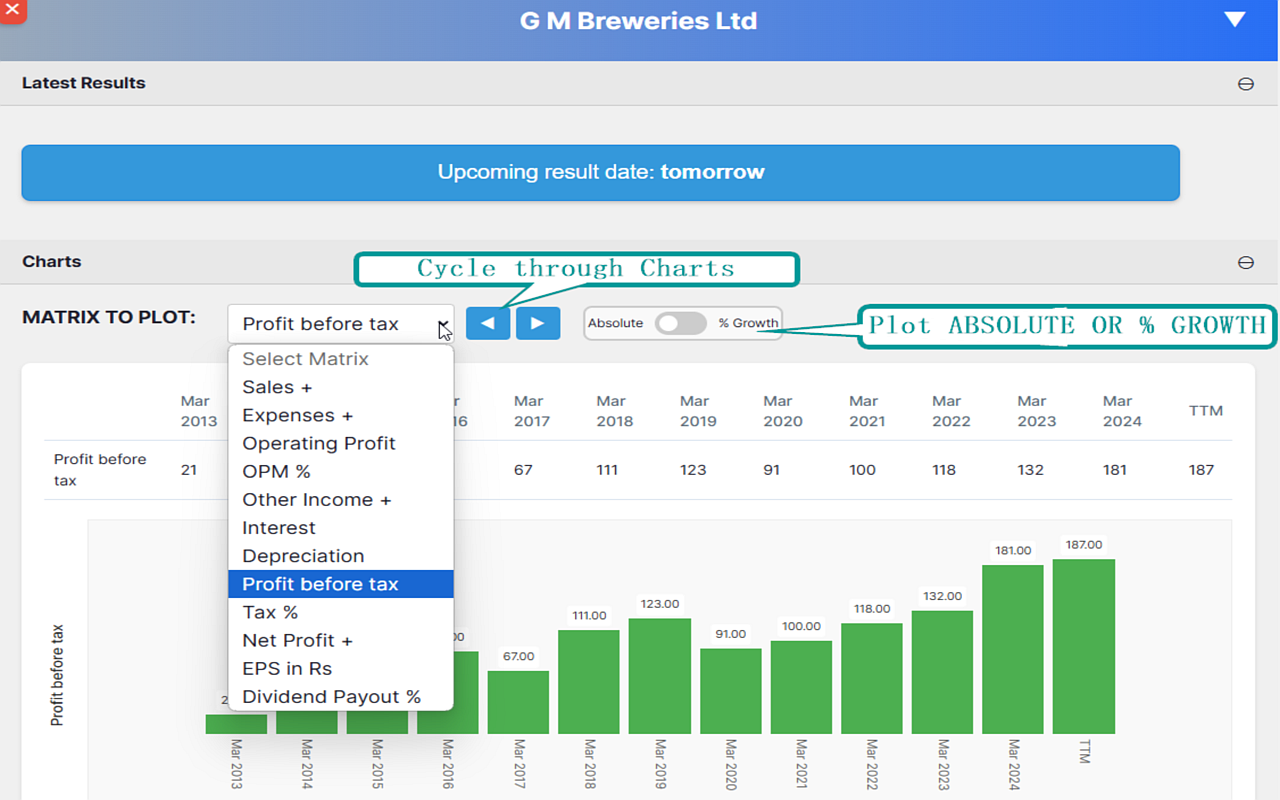Choose Net Profit + option
Screen dimensions: 1280x800
tap(297, 640)
